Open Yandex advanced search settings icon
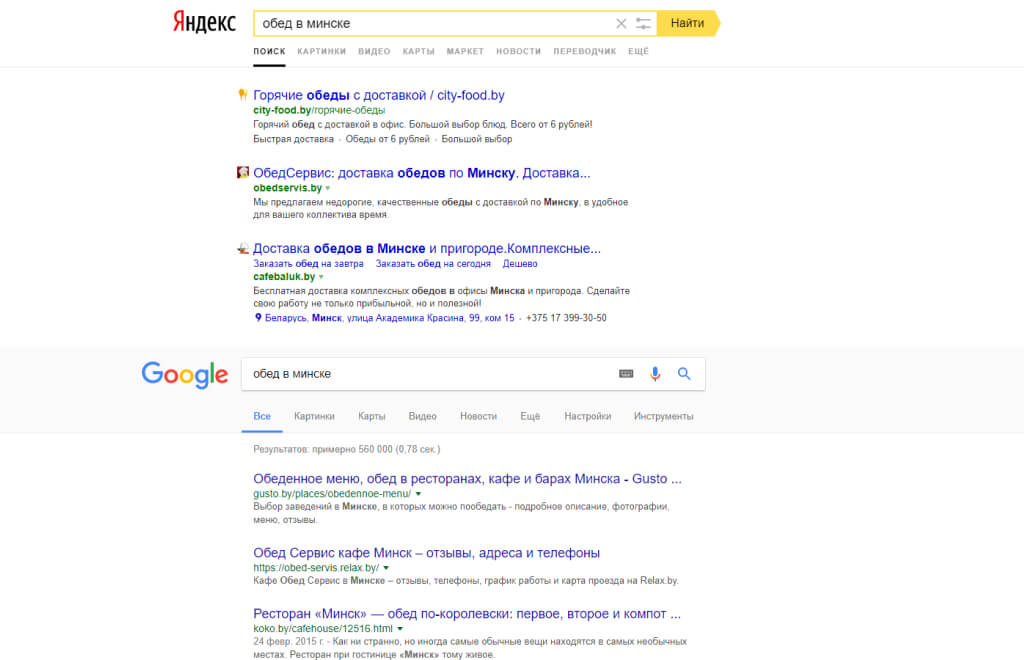This screenshot has width=1024, height=660. (x=644, y=23)
